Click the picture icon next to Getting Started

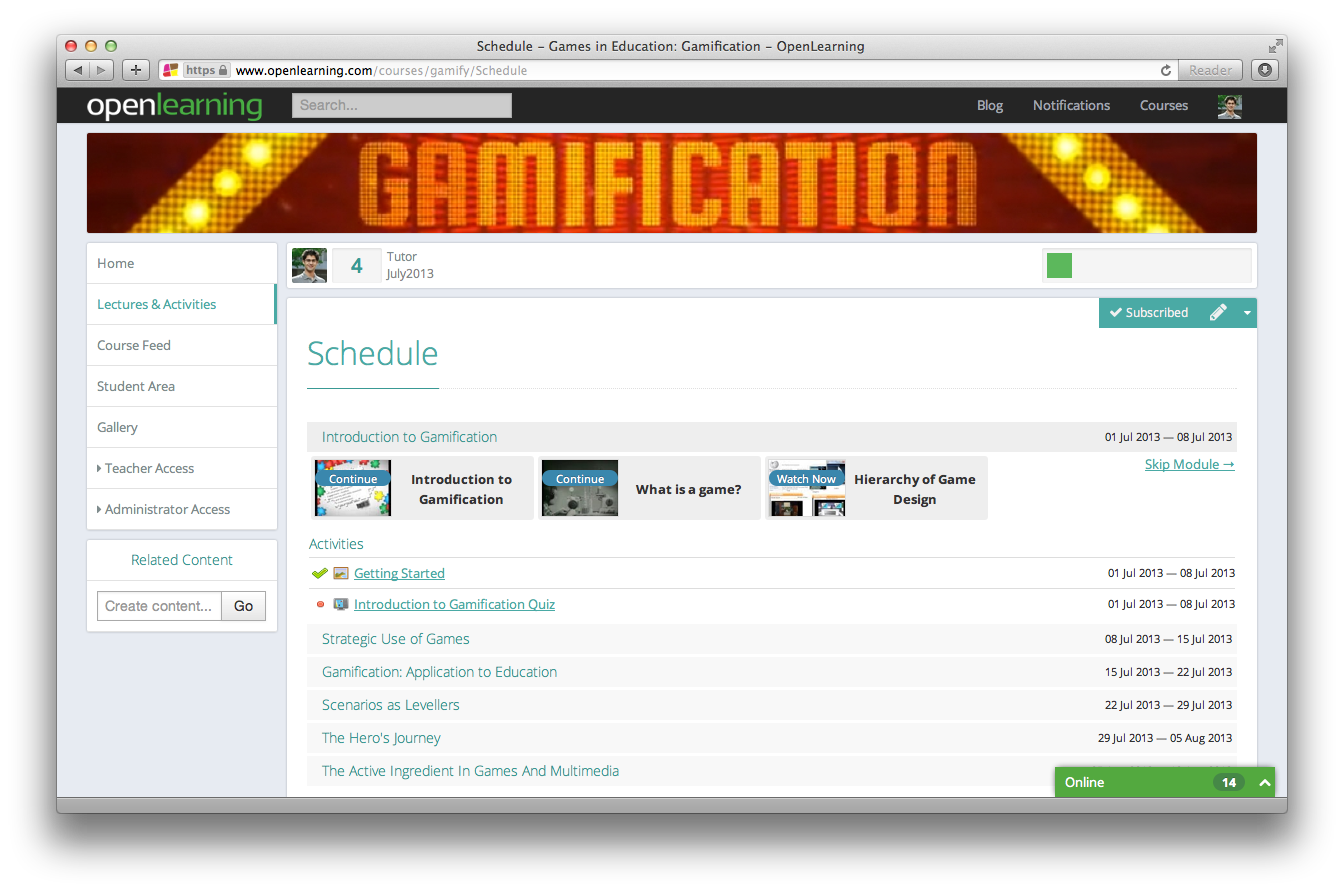(x=341, y=573)
